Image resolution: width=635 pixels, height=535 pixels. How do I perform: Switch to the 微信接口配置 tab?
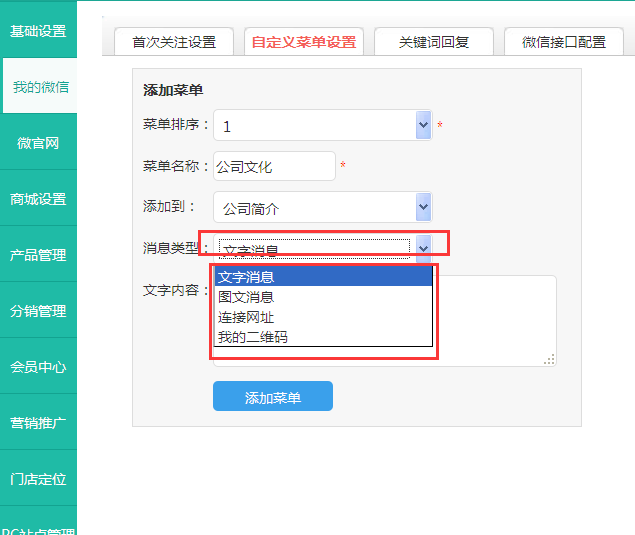[563, 42]
